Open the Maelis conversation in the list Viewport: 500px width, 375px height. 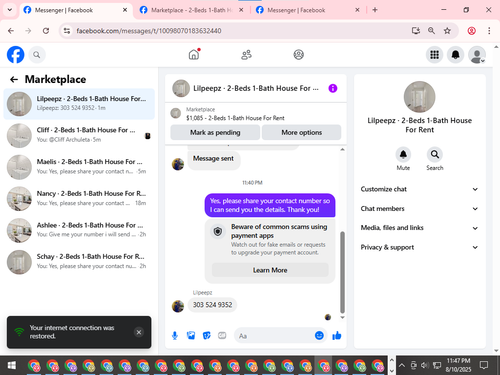pyautogui.click(x=79, y=167)
